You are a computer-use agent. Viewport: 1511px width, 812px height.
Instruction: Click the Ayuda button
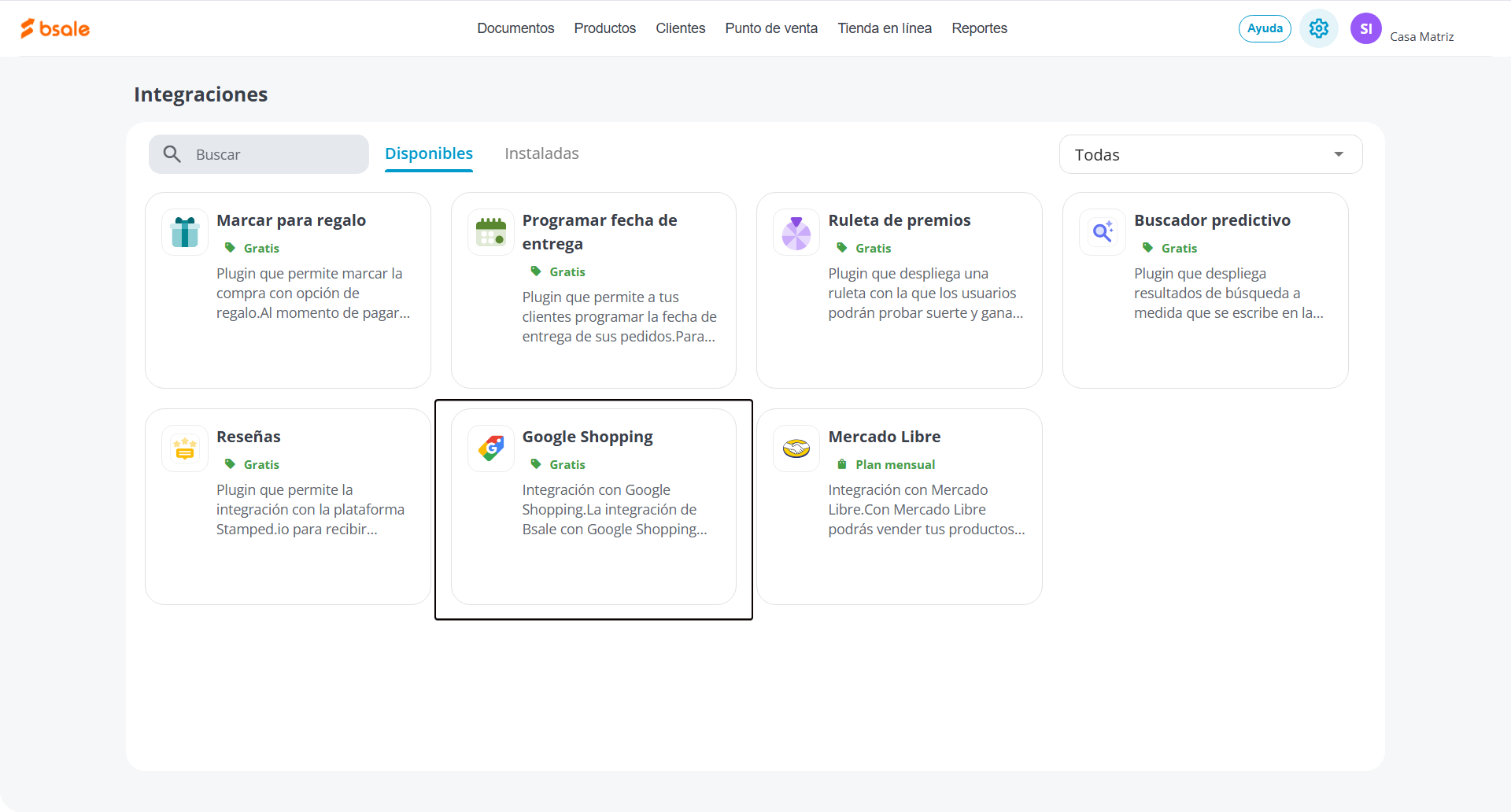(1265, 28)
